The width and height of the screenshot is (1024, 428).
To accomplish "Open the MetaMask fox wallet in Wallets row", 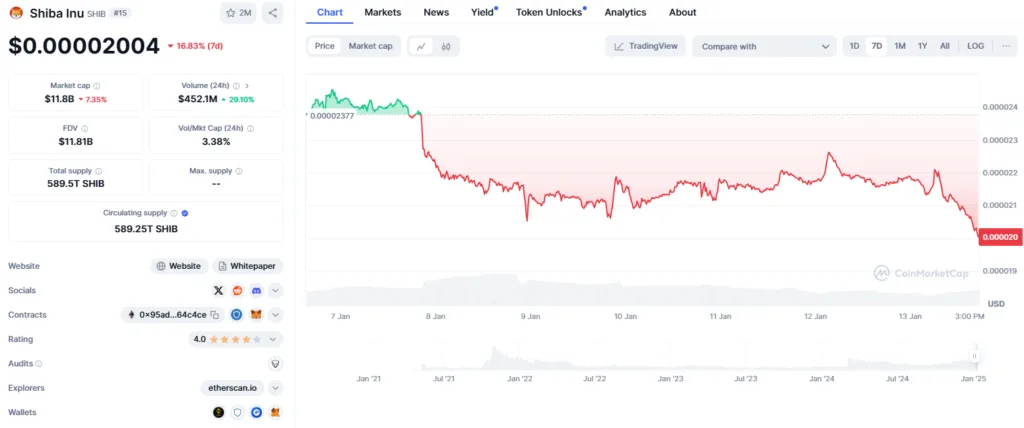I will 276,412.
